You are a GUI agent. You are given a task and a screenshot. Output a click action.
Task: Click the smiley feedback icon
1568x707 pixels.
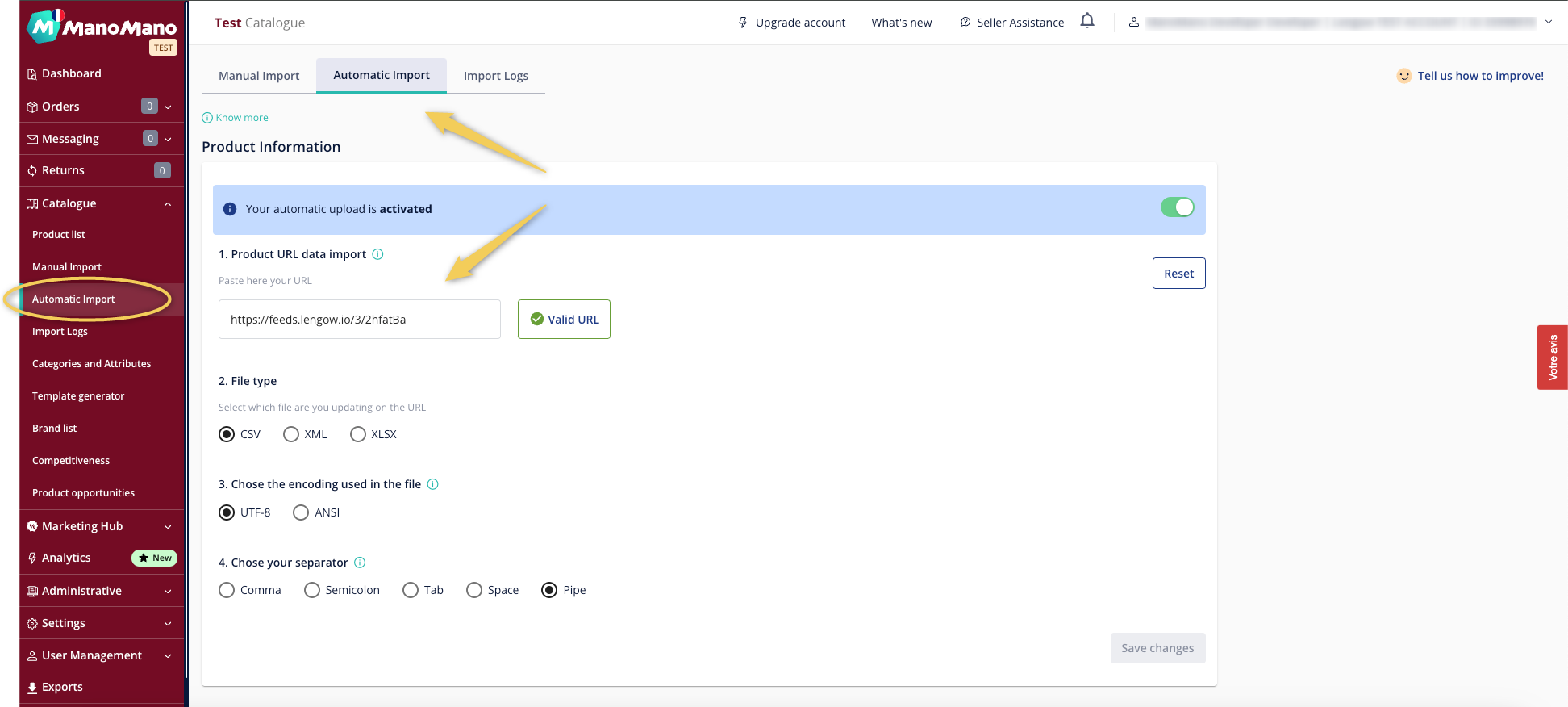(1403, 76)
